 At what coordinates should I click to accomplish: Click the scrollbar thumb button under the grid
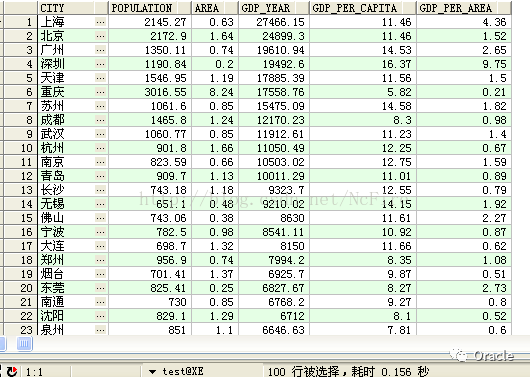click(25, 344)
